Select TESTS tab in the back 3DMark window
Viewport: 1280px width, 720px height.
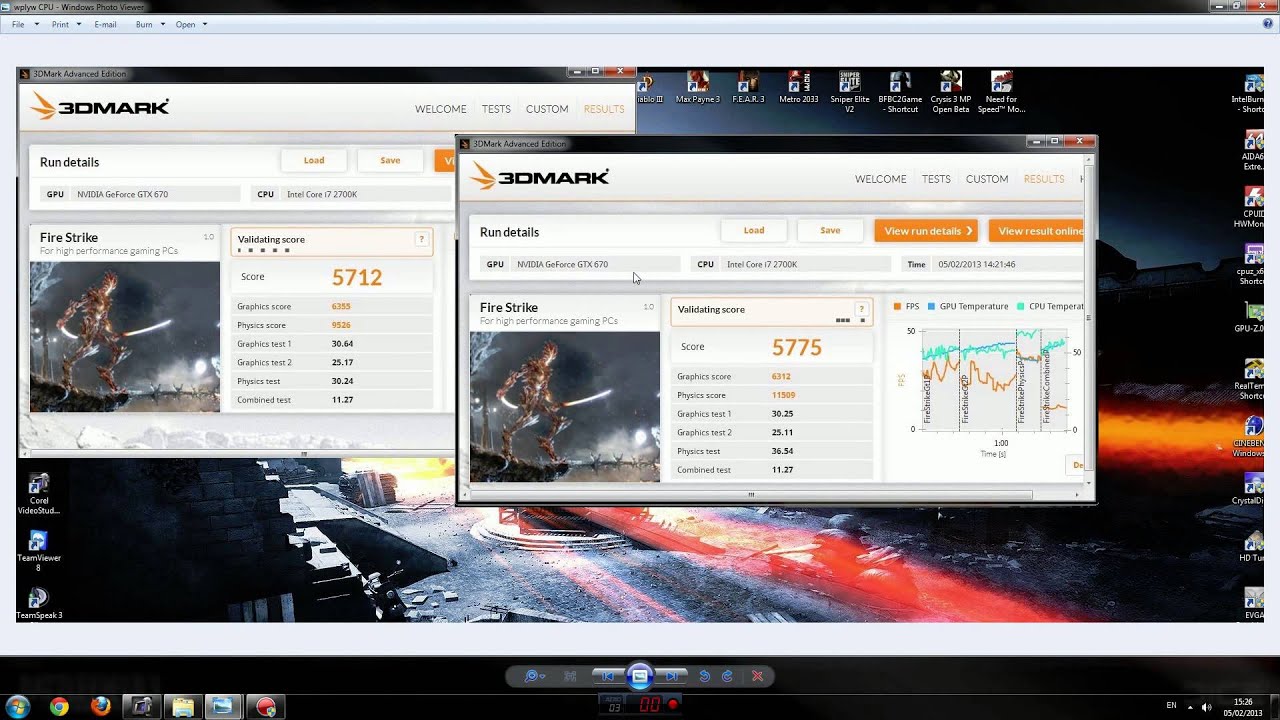(x=496, y=109)
